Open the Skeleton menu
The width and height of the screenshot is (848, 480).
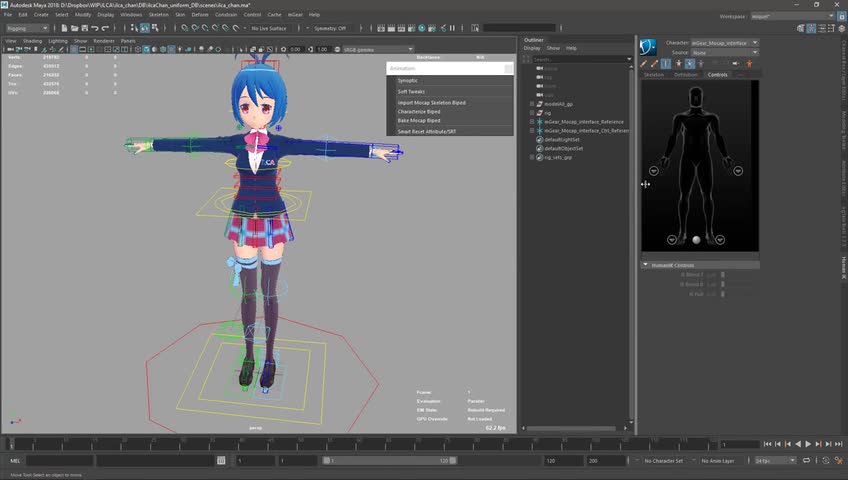pos(158,15)
